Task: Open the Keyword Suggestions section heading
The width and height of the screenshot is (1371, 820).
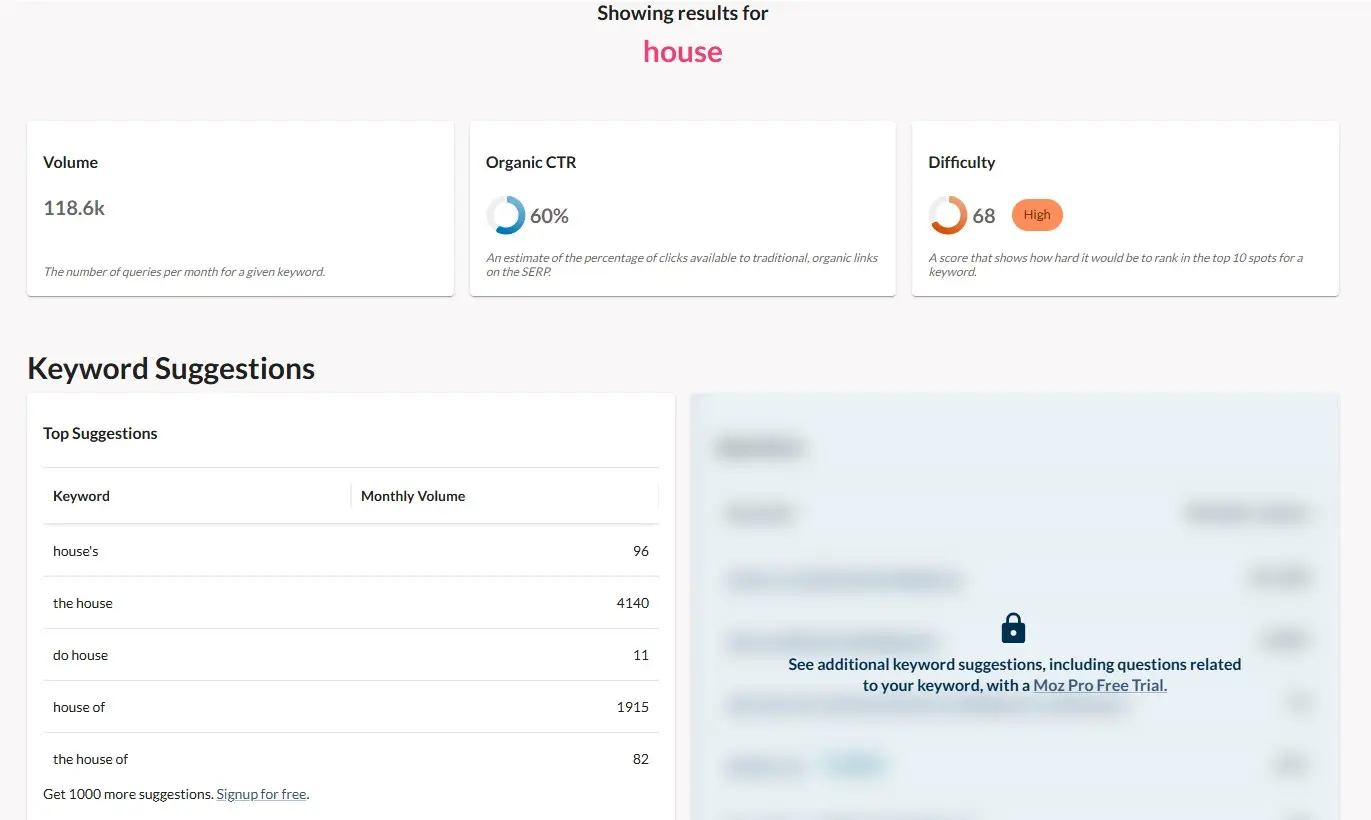Action: pyautogui.click(x=171, y=368)
